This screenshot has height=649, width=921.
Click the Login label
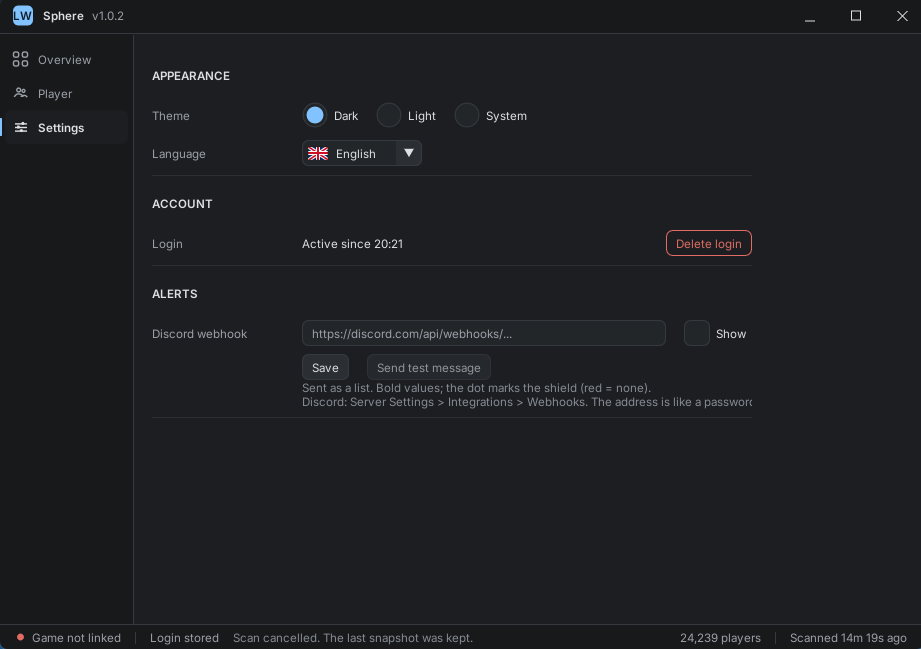[x=167, y=244]
